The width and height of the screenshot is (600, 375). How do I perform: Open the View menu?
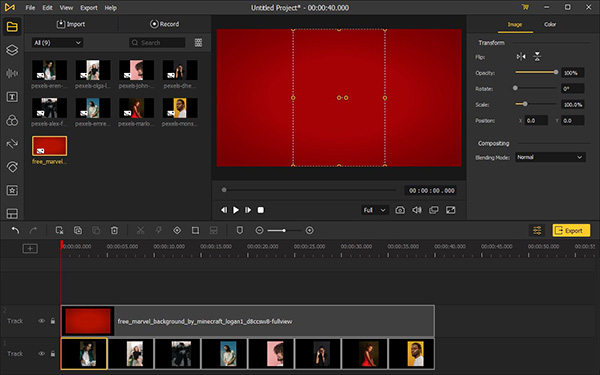click(x=66, y=8)
